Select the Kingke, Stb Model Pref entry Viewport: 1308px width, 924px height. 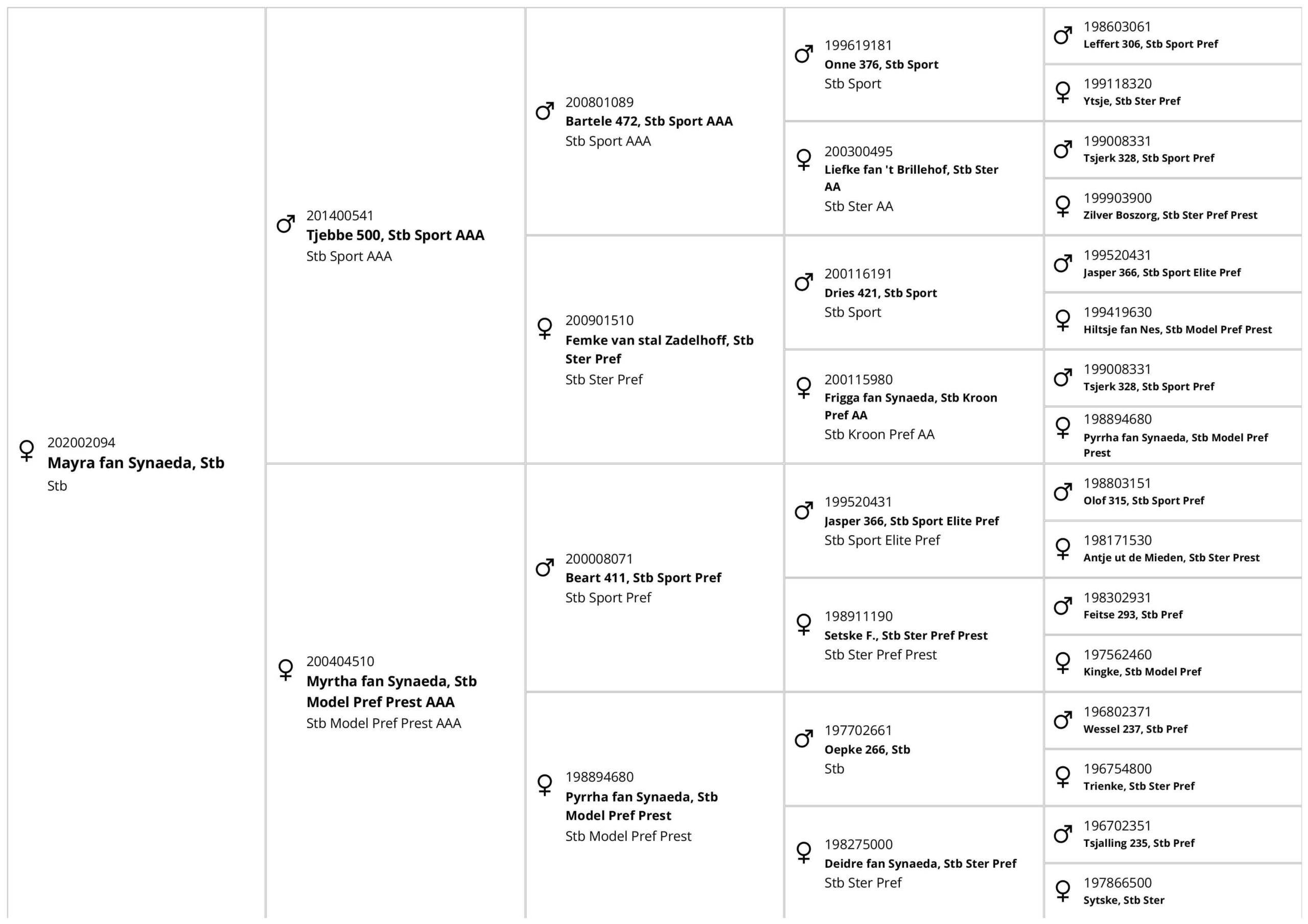click(1141, 672)
